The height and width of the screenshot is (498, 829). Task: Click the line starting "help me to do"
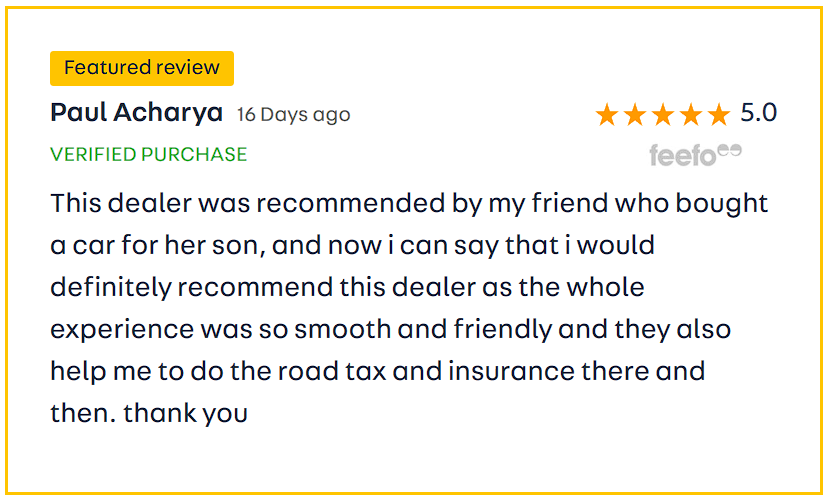click(377, 371)
